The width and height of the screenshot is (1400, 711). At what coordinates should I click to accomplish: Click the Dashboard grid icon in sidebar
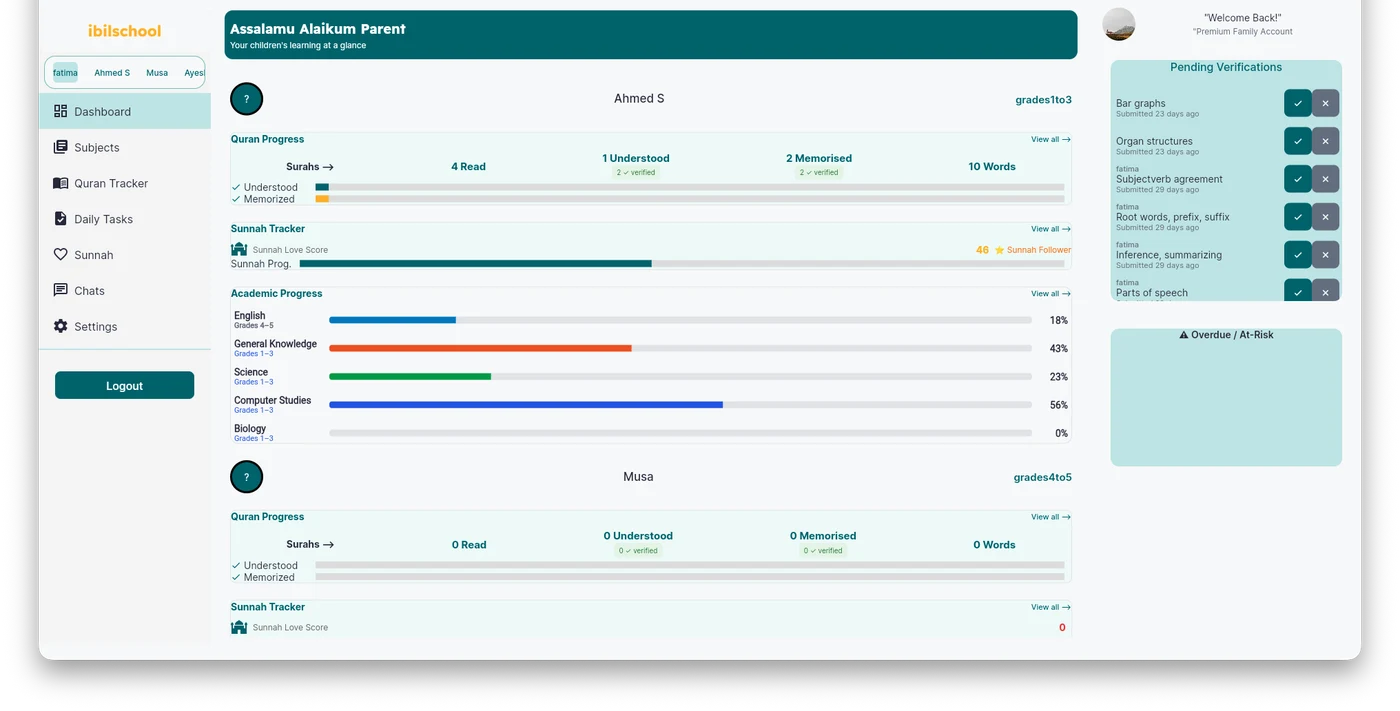[61, 111]
